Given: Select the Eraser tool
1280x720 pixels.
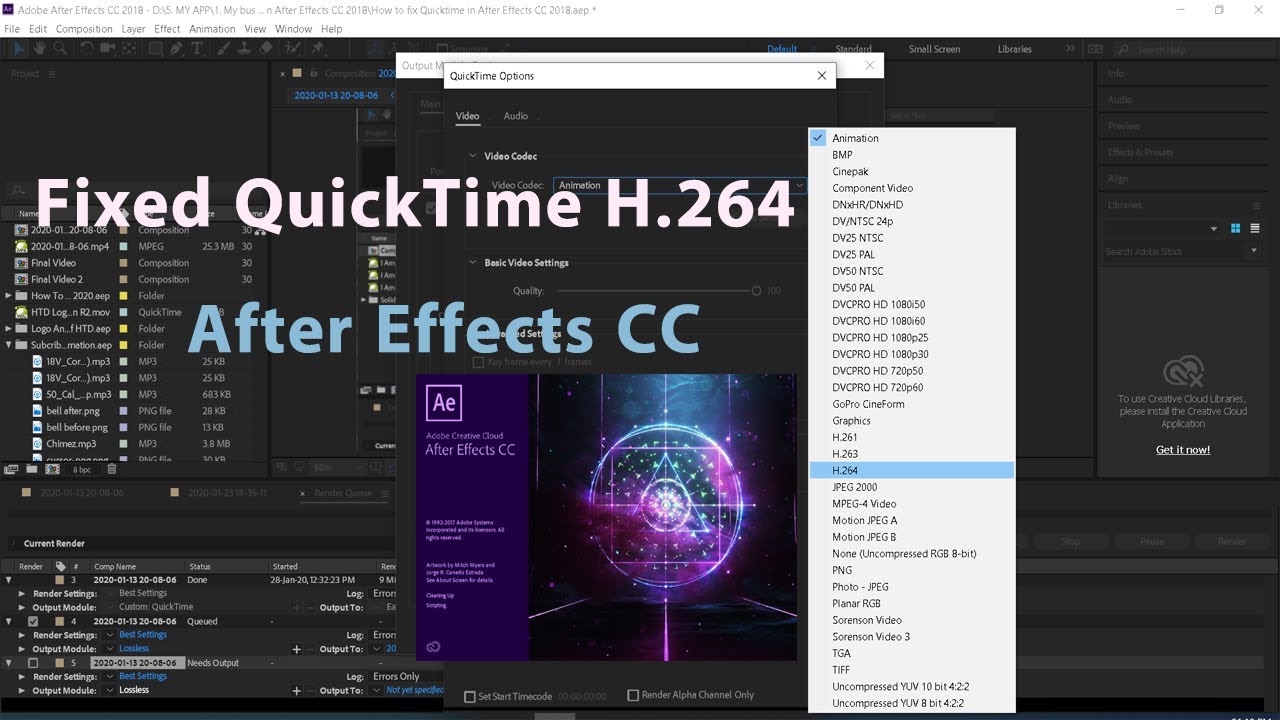Looking at the screenshot, I should click(265, 48).
